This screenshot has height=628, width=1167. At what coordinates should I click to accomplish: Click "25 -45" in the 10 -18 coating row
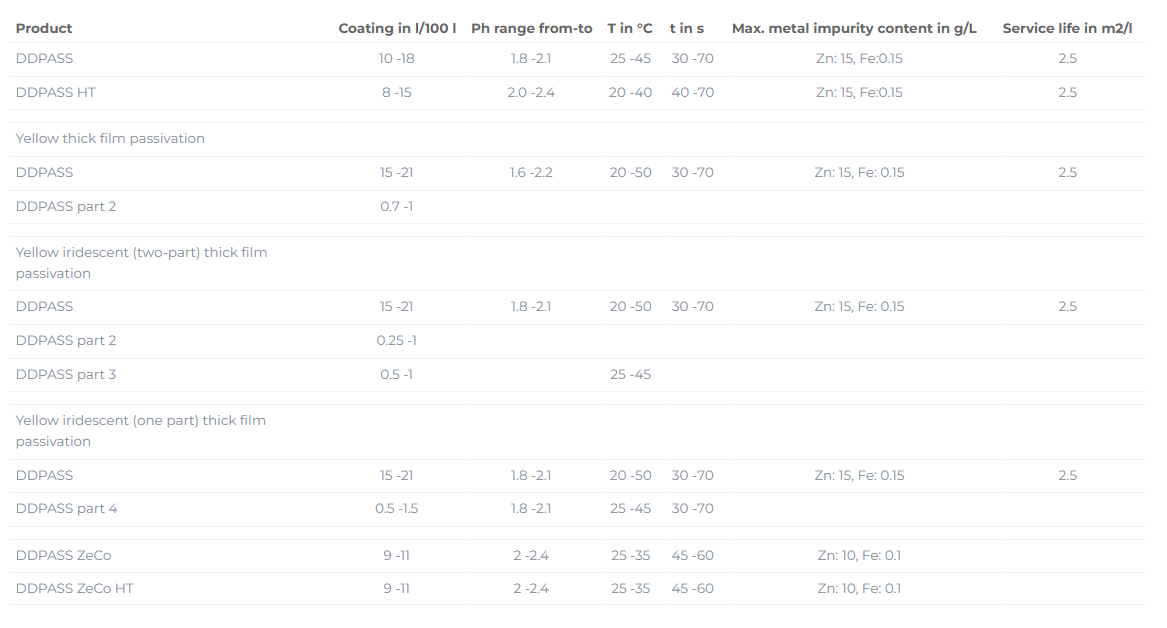click(x=630, y=58)
